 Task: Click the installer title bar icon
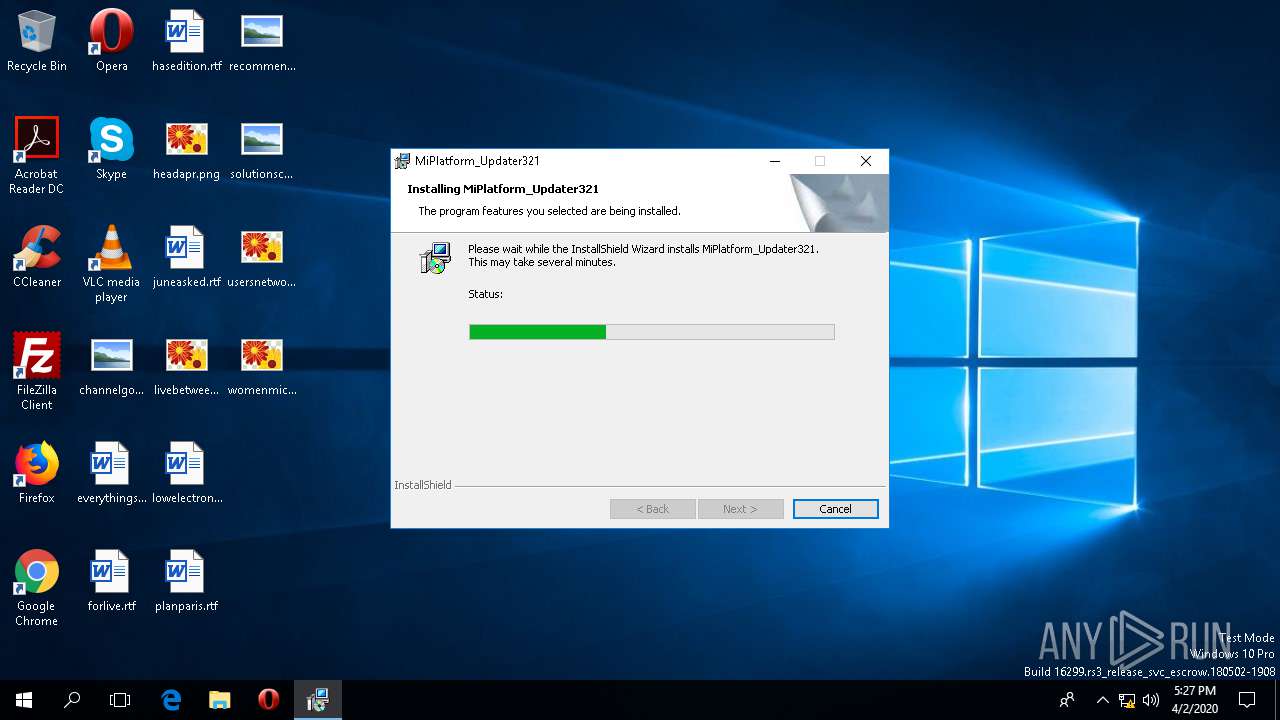[403, 161]
